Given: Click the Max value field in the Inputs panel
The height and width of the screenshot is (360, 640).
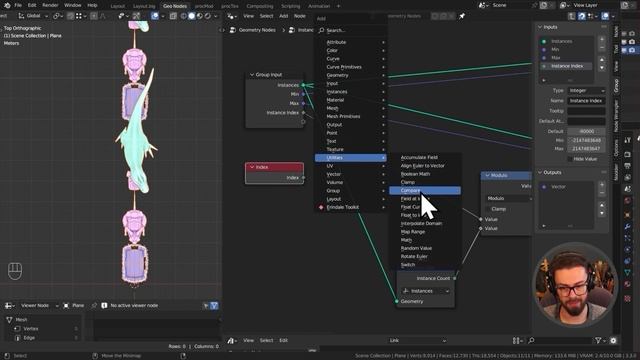Looking at the screenshot, I should pyautogui.click(x=586, y=149).
